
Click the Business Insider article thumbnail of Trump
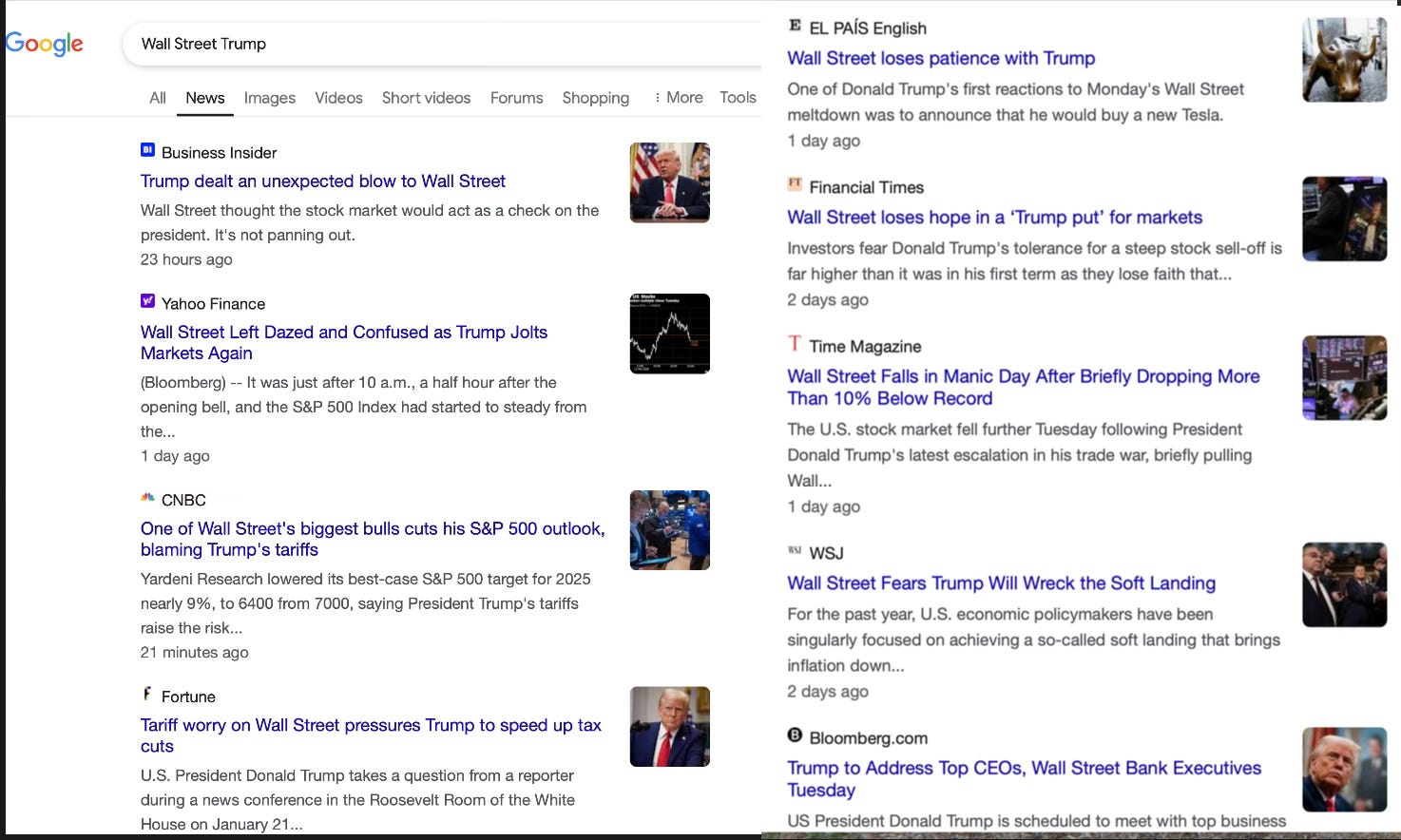(670, 182)
